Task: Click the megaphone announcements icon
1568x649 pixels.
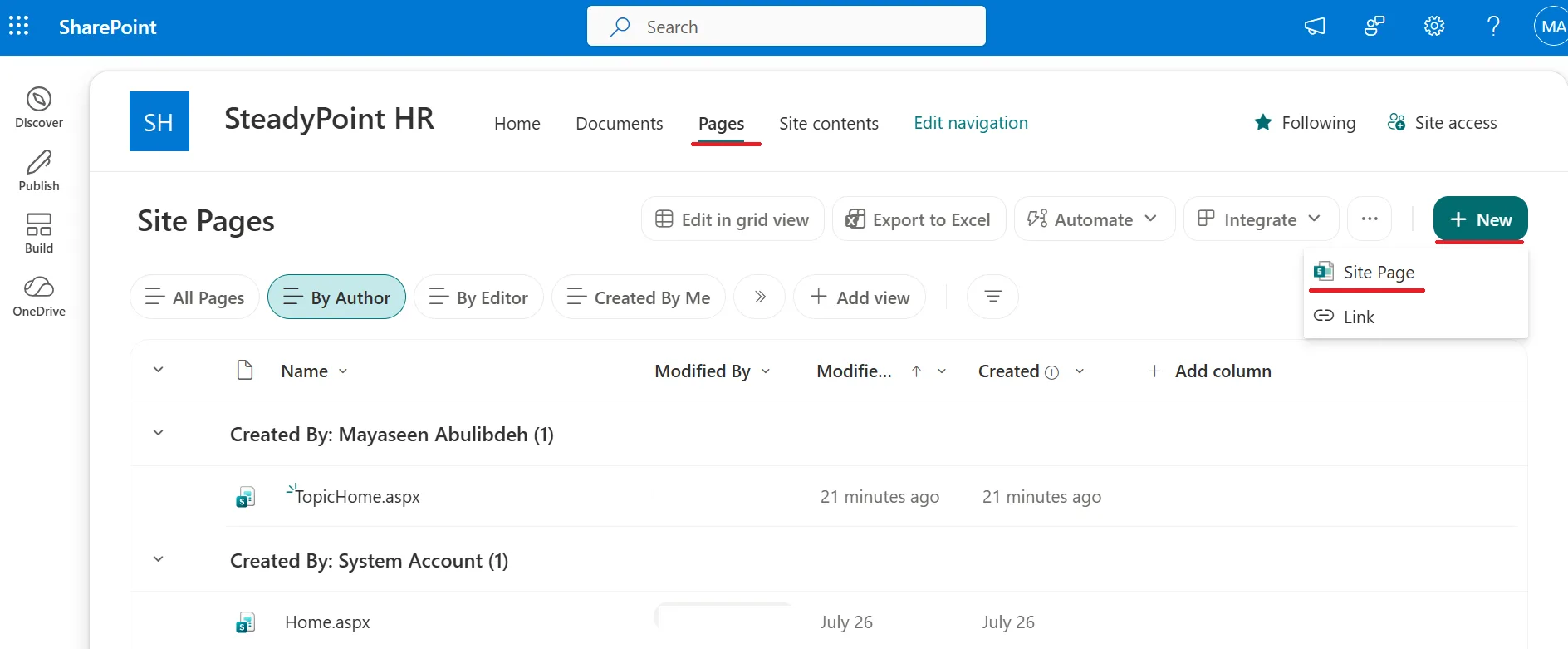Action: pos(1315,27)
